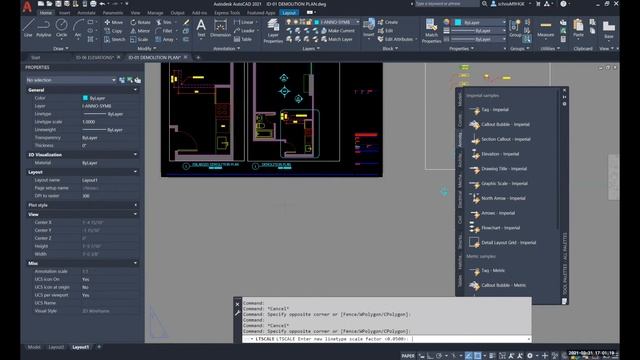Click the Move tool

pyautogui.click(x=113, y=22)
